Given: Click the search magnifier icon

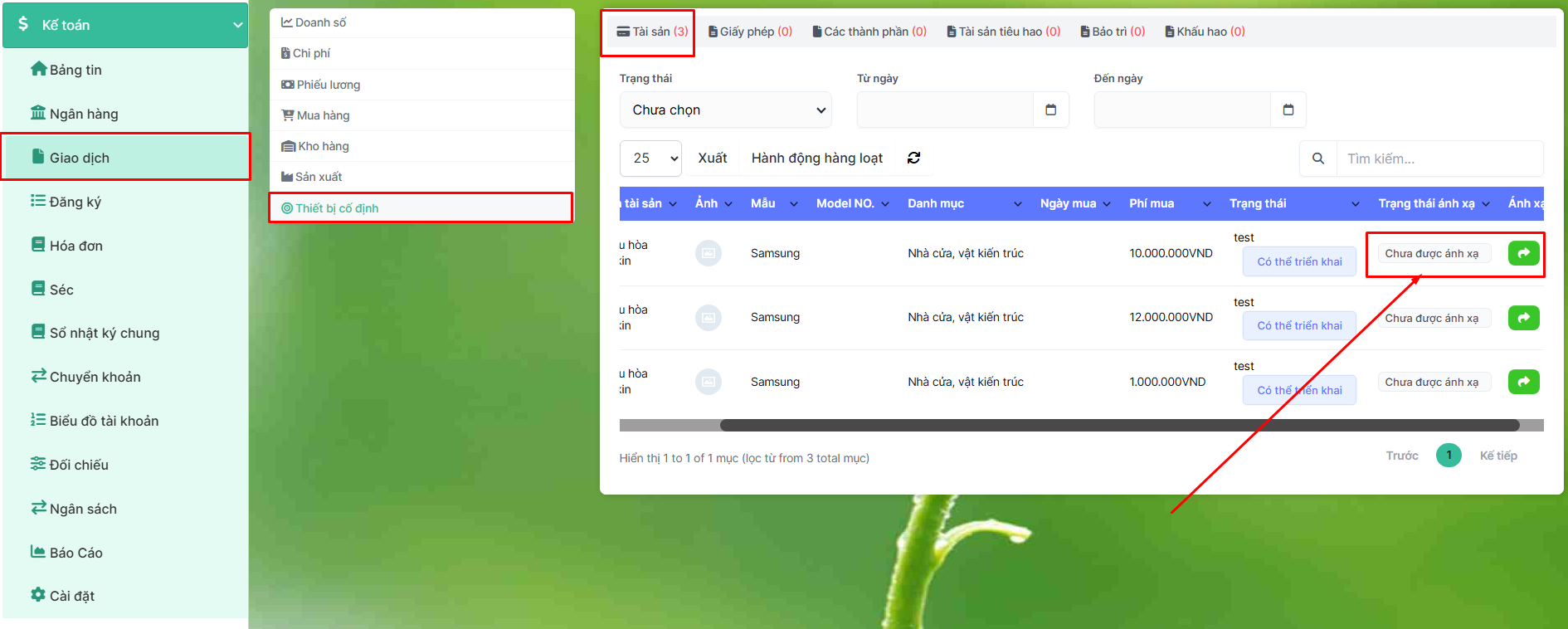Looking at the screenshot, I should pos(1317,158).
